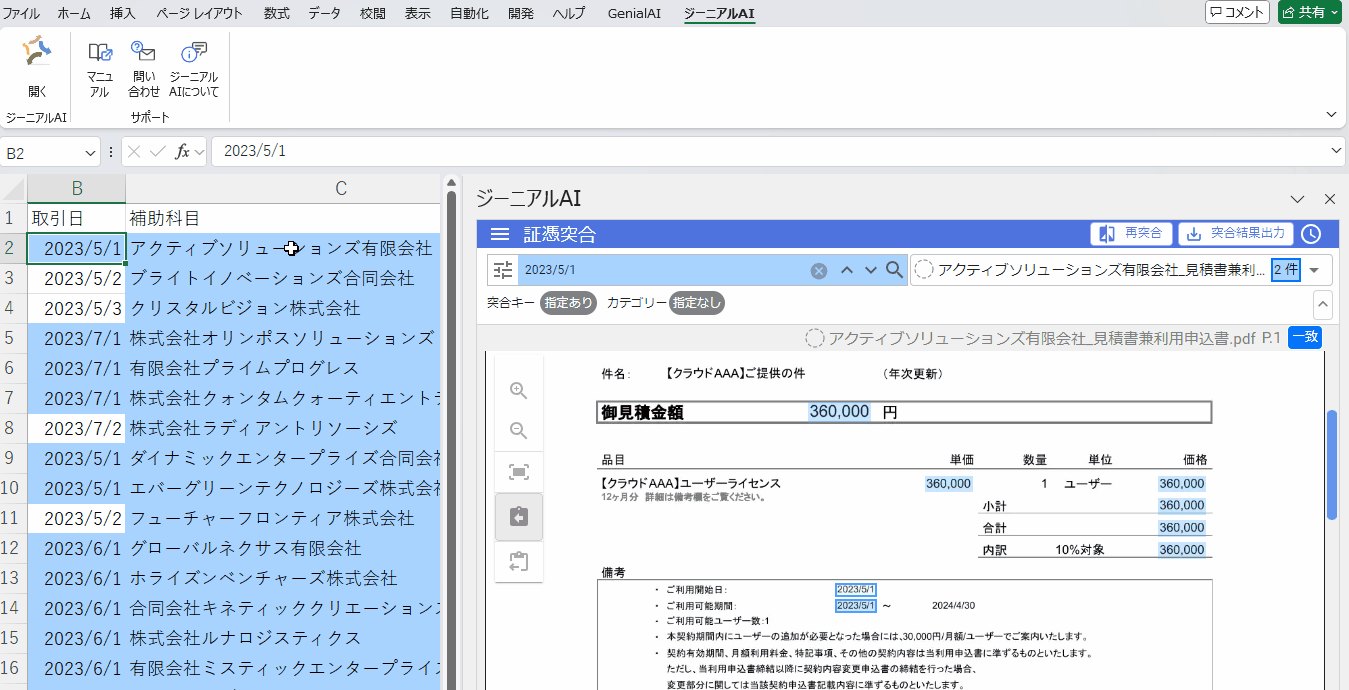Select the column B header

[76, 188]
